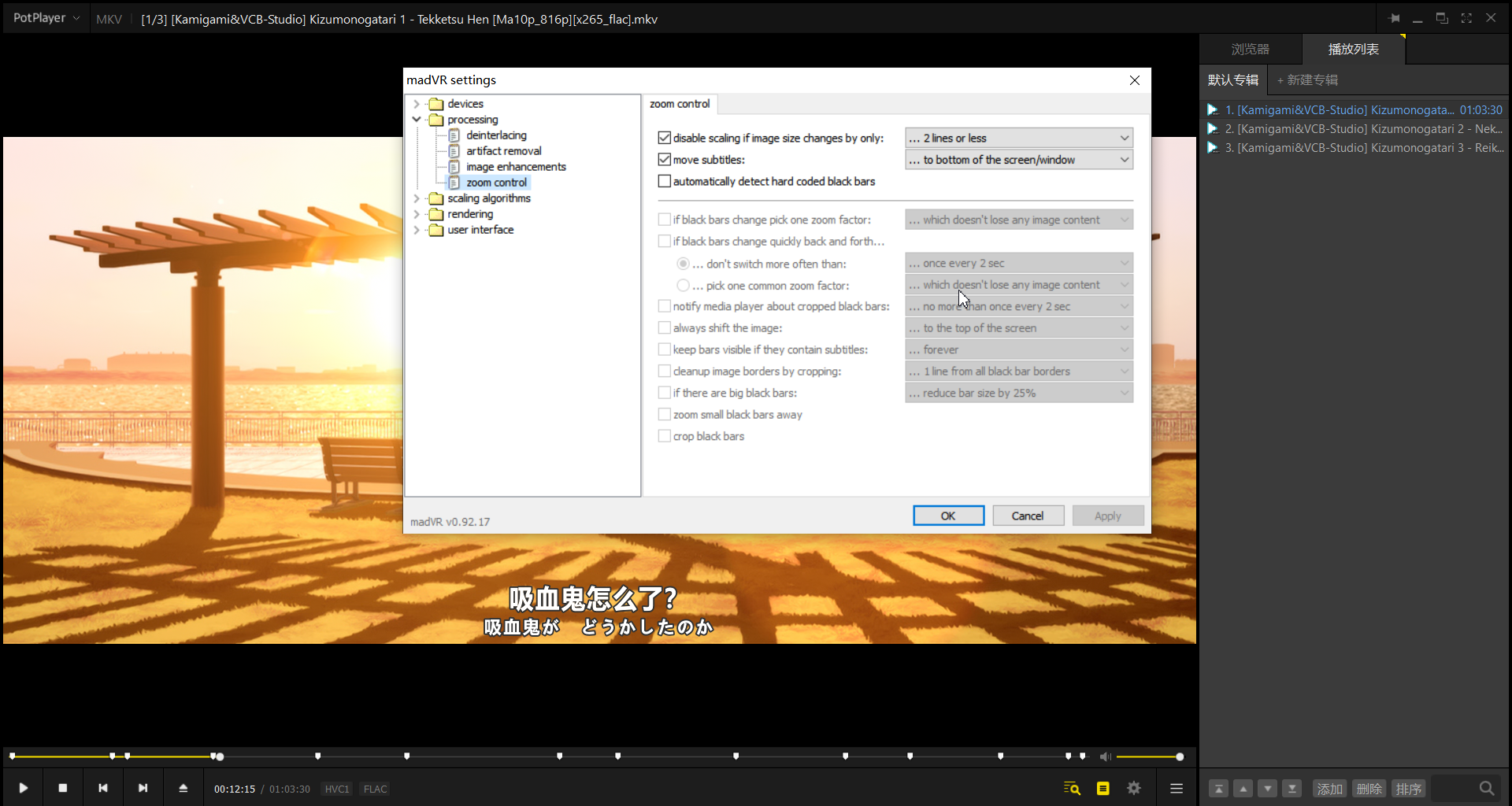This screenshot has width=1512, height=806.
Task: Select the image enhancements page
Action: click(x=516, y=167)
